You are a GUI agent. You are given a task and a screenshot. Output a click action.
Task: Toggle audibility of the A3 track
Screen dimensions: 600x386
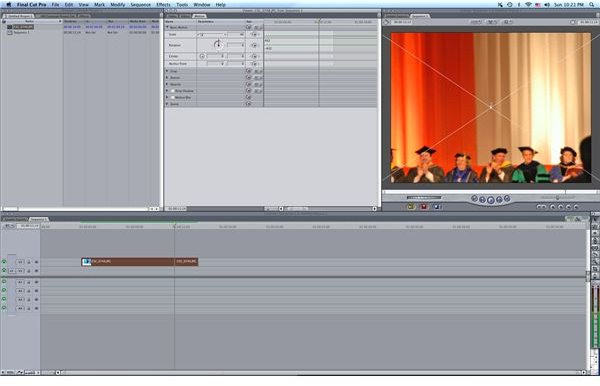tap(4, 299)
